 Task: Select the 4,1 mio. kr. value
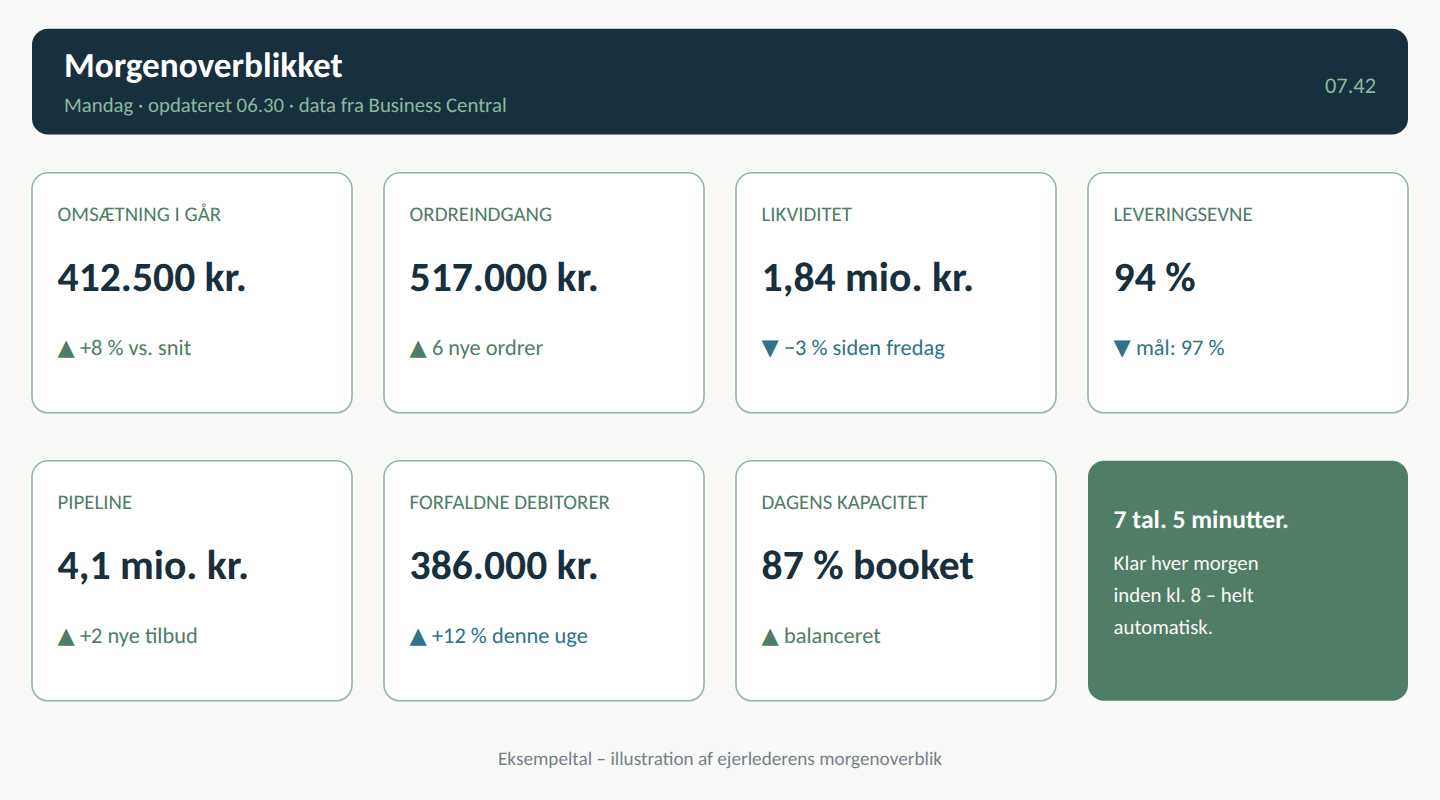click(153, 566)
